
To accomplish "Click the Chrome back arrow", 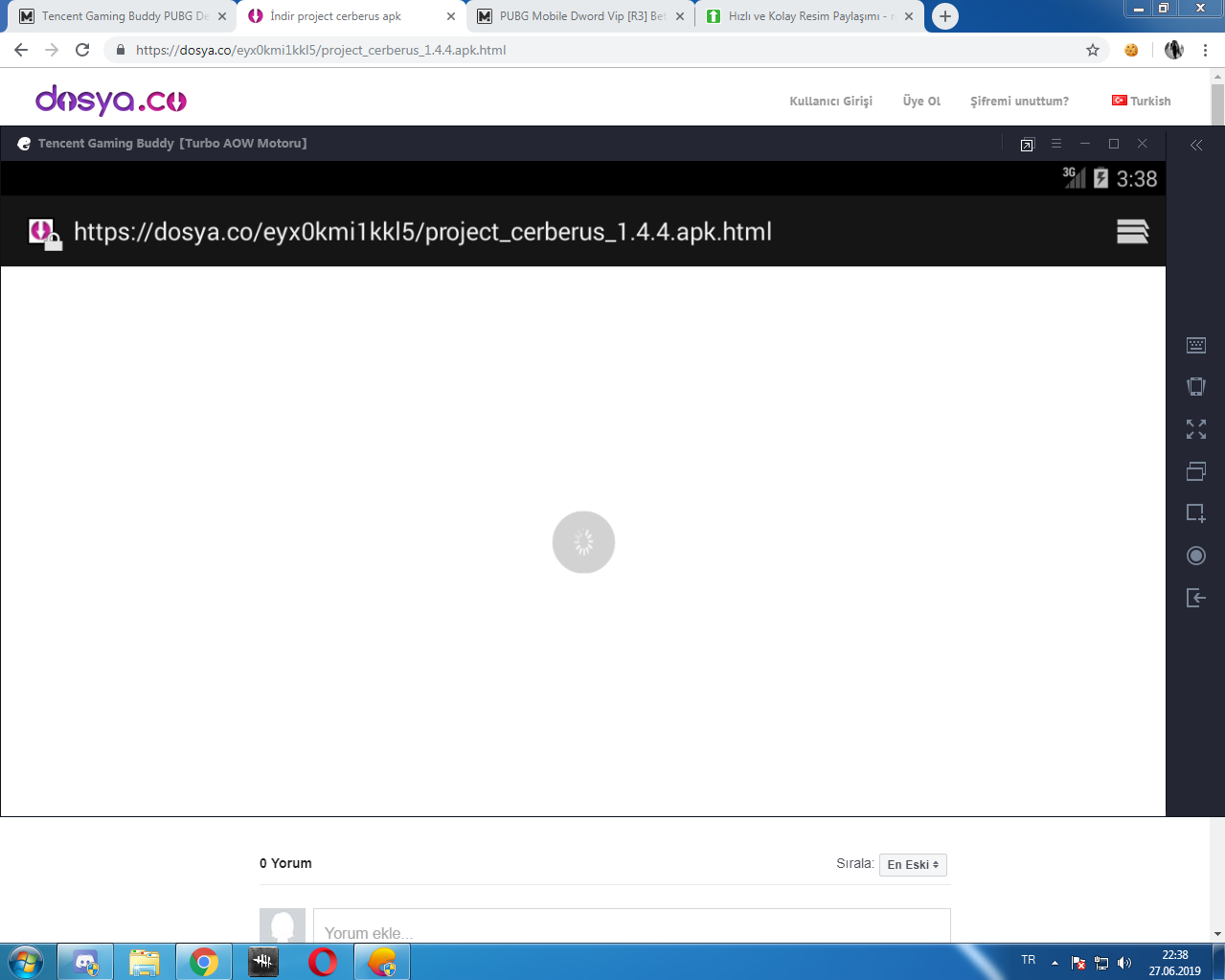I will coord(21,50).
